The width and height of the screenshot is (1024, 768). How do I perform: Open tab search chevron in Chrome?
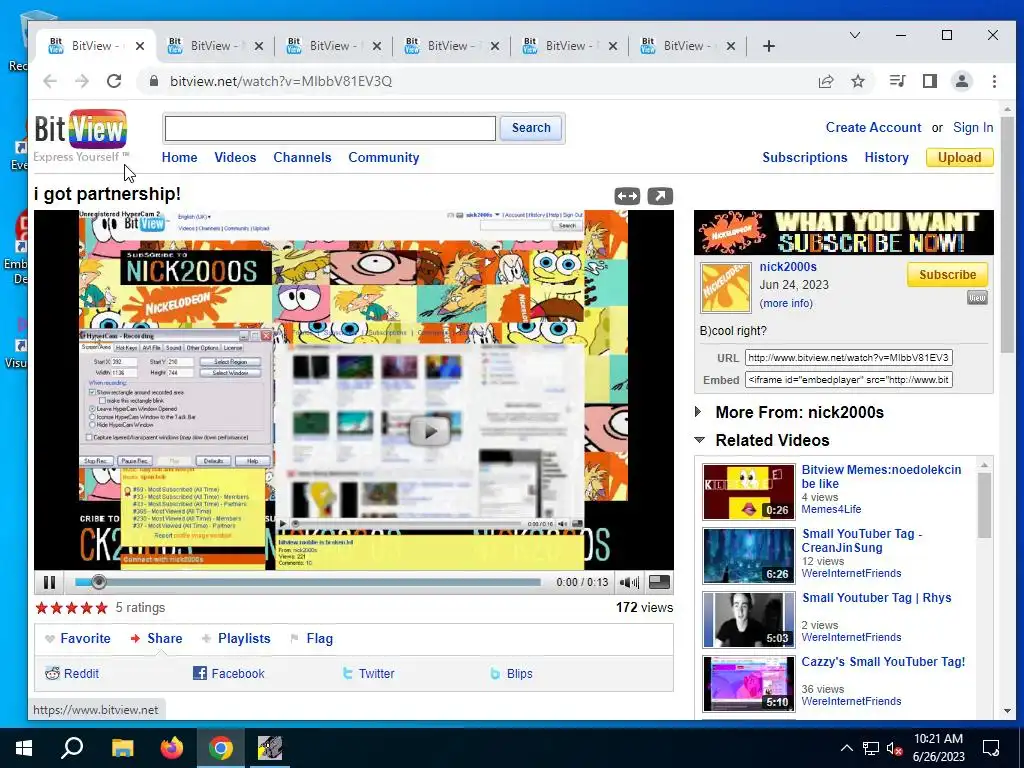pyautogui.click(x=854, y=35)
